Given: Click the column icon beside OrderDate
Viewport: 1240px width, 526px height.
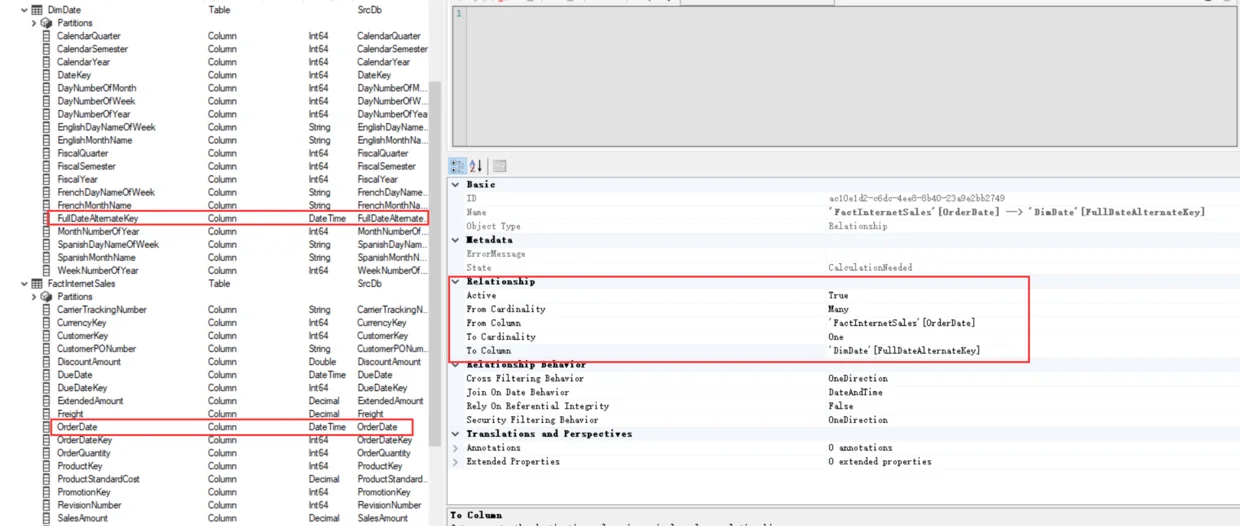Looking at the screenshot, I should pos(46,427).
